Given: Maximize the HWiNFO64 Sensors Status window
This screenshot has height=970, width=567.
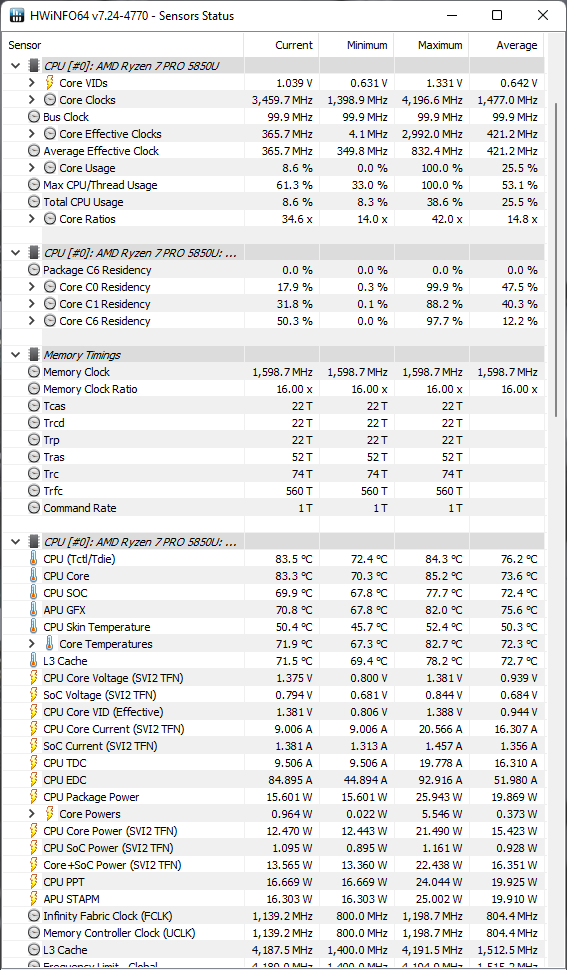Looking at the screenshot, I should (x=497, y=15).
